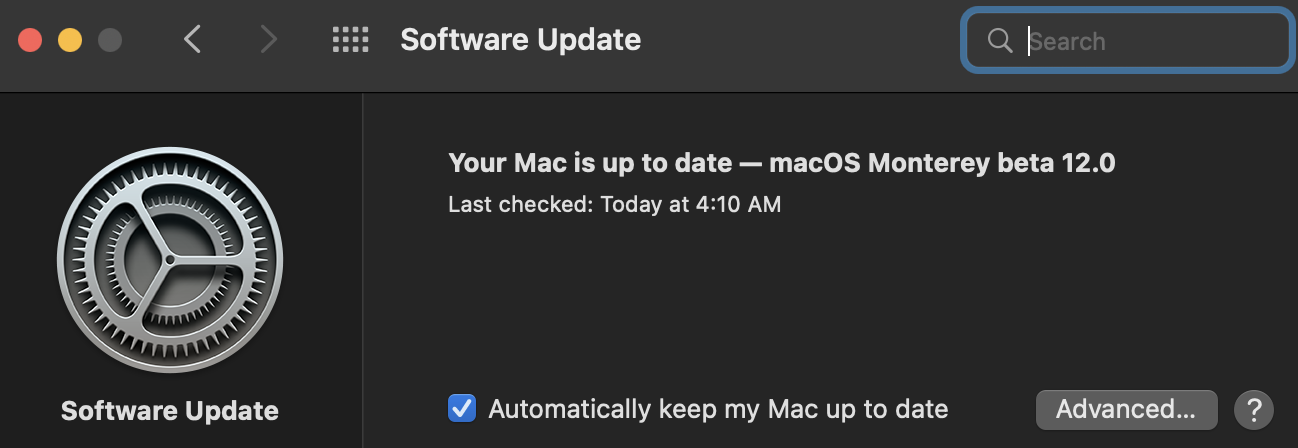This screenshot has height=448, width=1298.
Task: Go forward using the right chevron
Action: click(x=267, y=40)
